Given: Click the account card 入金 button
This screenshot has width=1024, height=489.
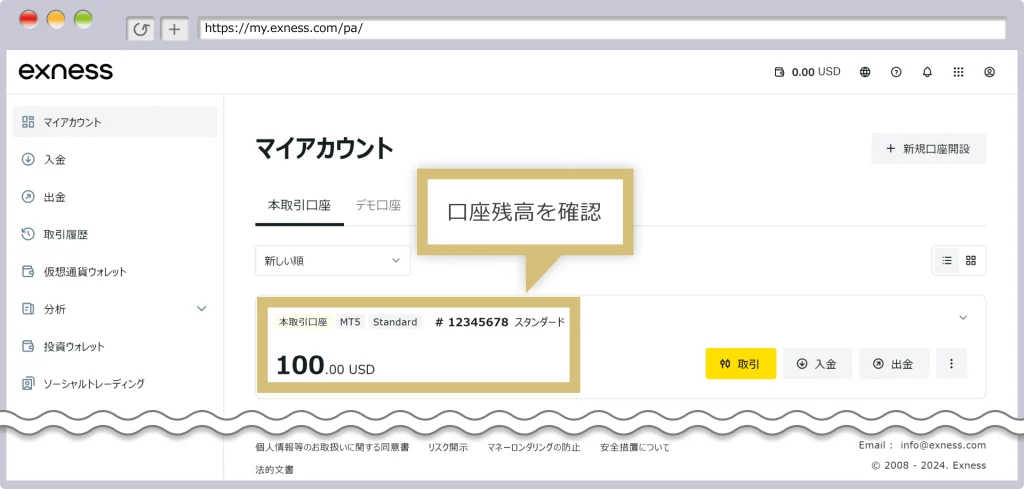Looking at the screenshot, I should pyautogui.click(x=818, y=364).
